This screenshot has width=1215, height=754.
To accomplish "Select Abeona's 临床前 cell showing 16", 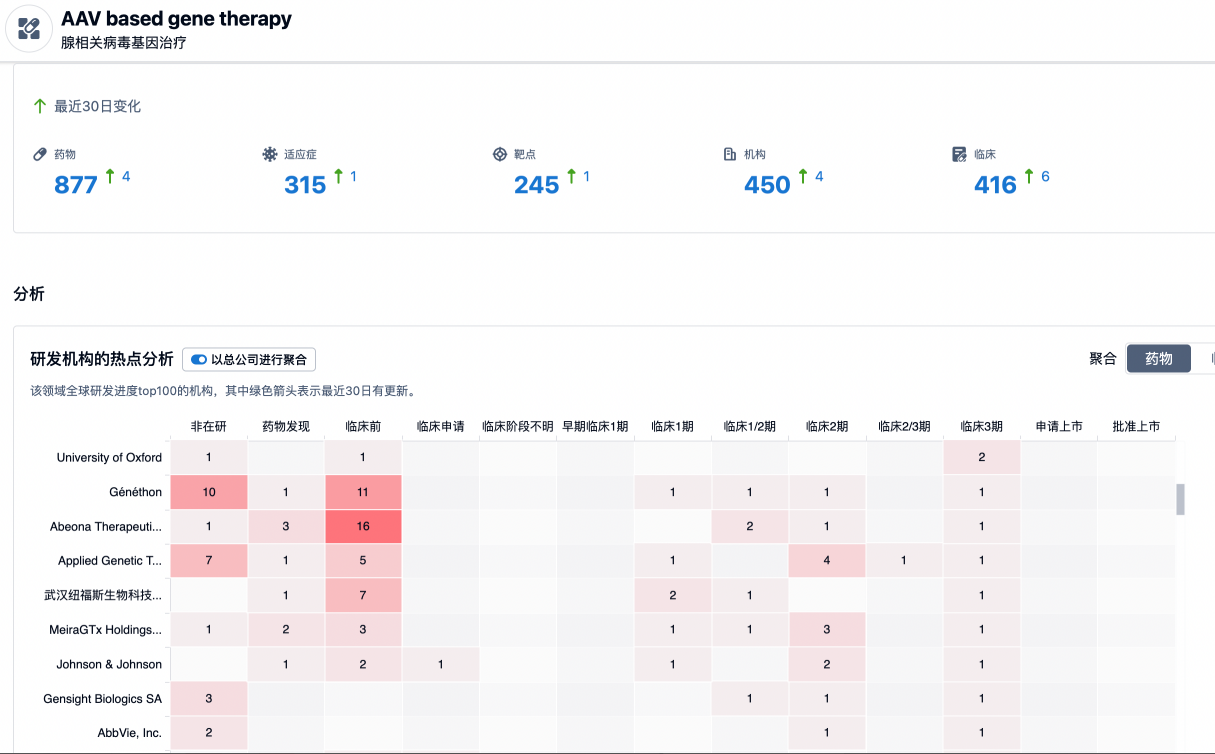I will pyautogui.click(x=362, y=526).
